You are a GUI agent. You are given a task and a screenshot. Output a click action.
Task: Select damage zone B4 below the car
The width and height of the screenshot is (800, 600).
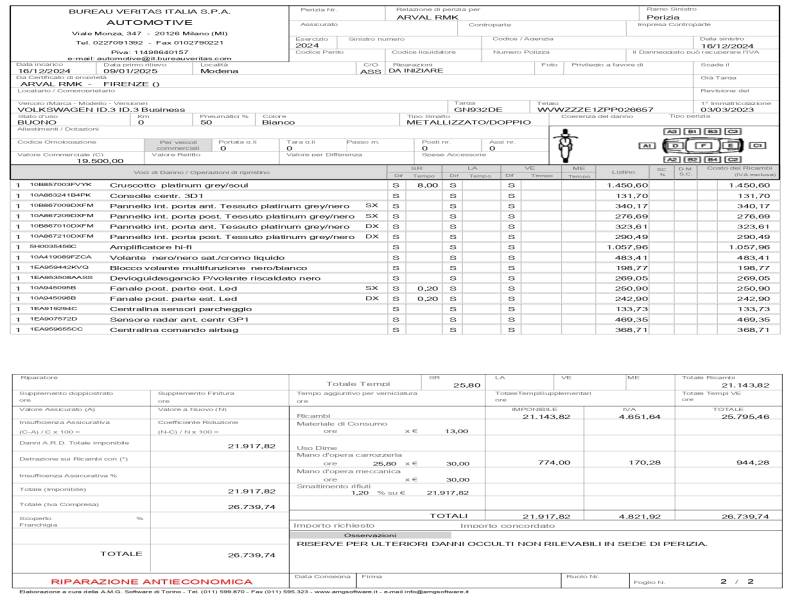pyautogui.click(x=712, y=160)
